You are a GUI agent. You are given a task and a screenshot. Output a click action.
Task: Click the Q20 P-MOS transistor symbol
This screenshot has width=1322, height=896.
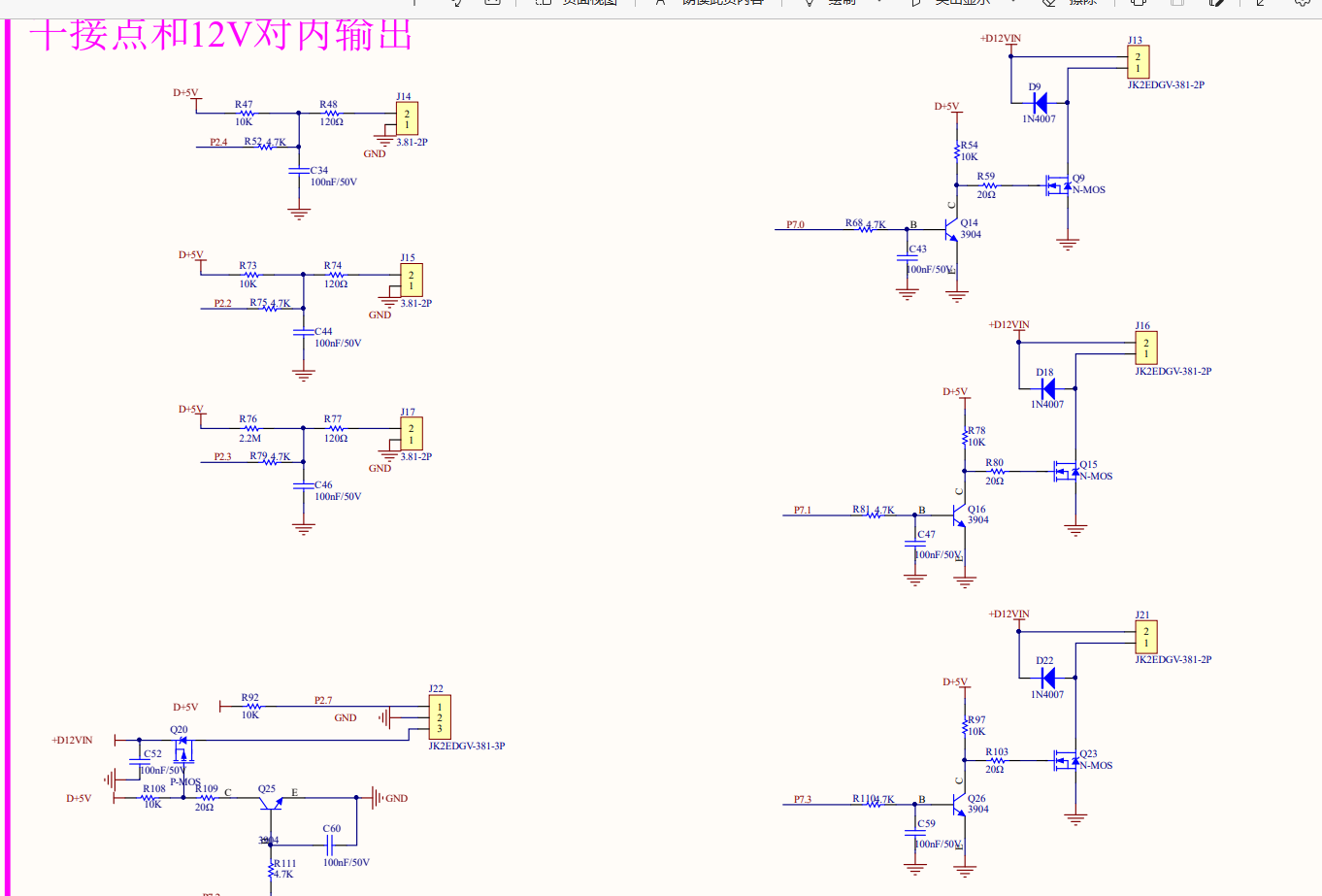click(183, 750)
